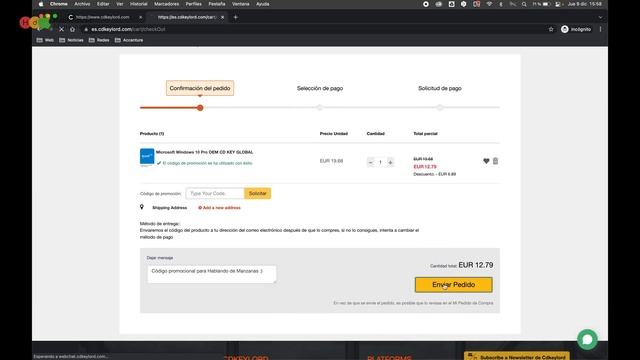This screenshot has height=360, width=640.
Task: Click the Mi Pedido de Compra note
Action: tap(413, 303)
